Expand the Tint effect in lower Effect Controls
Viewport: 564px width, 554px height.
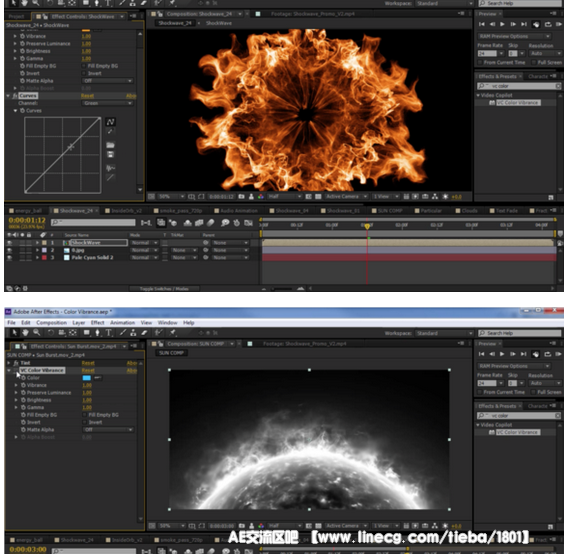[9, 363]
